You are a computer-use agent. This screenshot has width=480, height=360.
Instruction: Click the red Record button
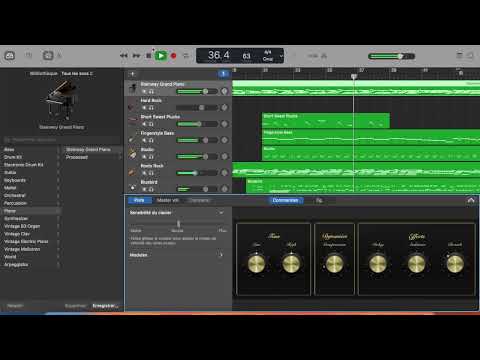pos(173,56)
